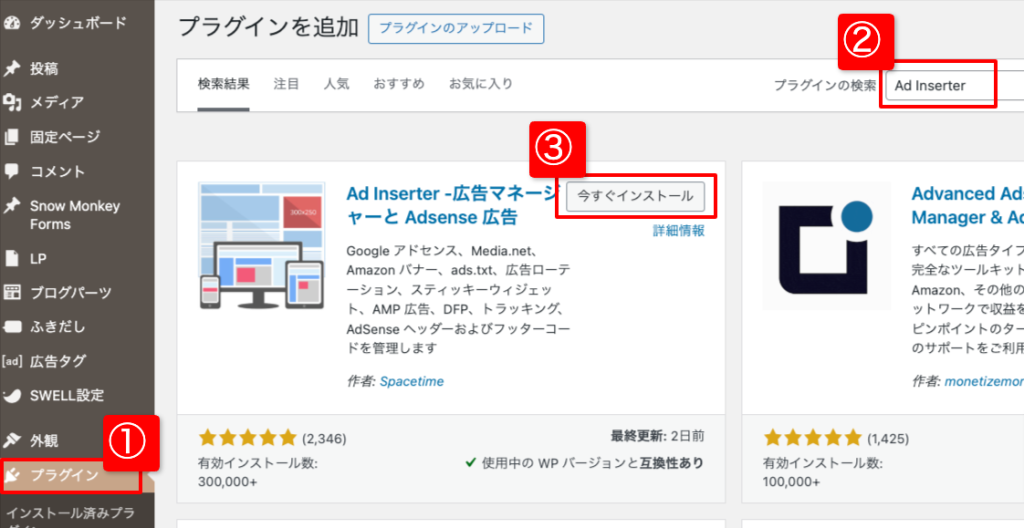Image resolution: width=1024 pixels, height=528 pixels.
Task: Switch to the 注目 tab
Action: [286, 85]
